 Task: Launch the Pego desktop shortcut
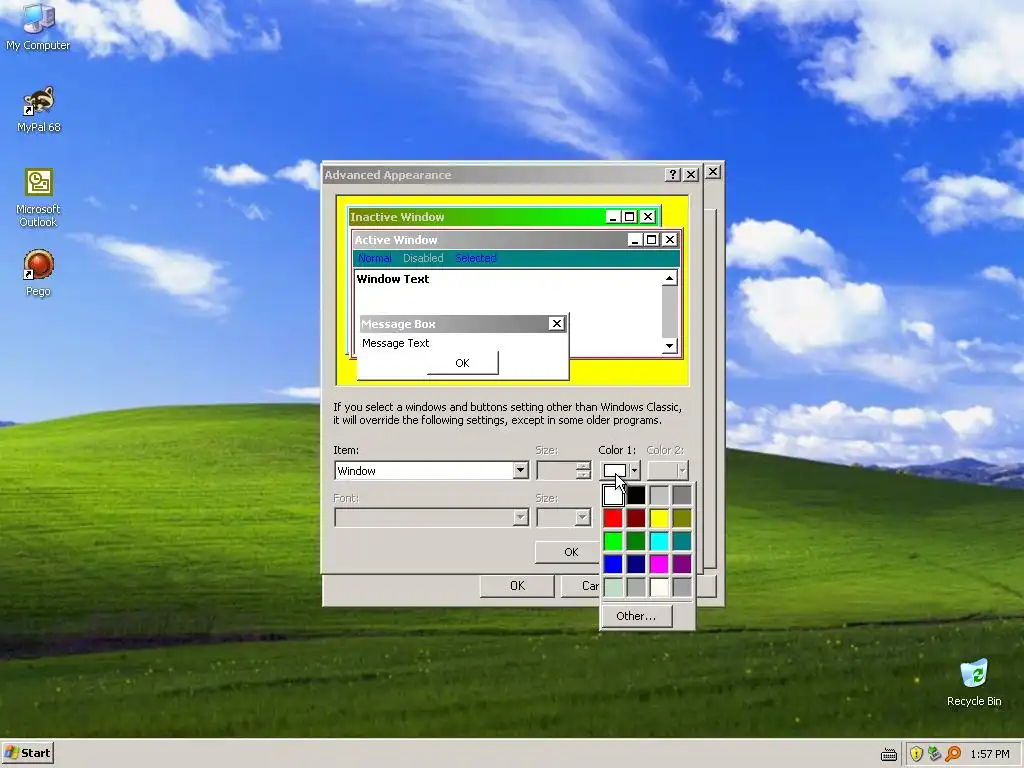(x=39, y=273)
